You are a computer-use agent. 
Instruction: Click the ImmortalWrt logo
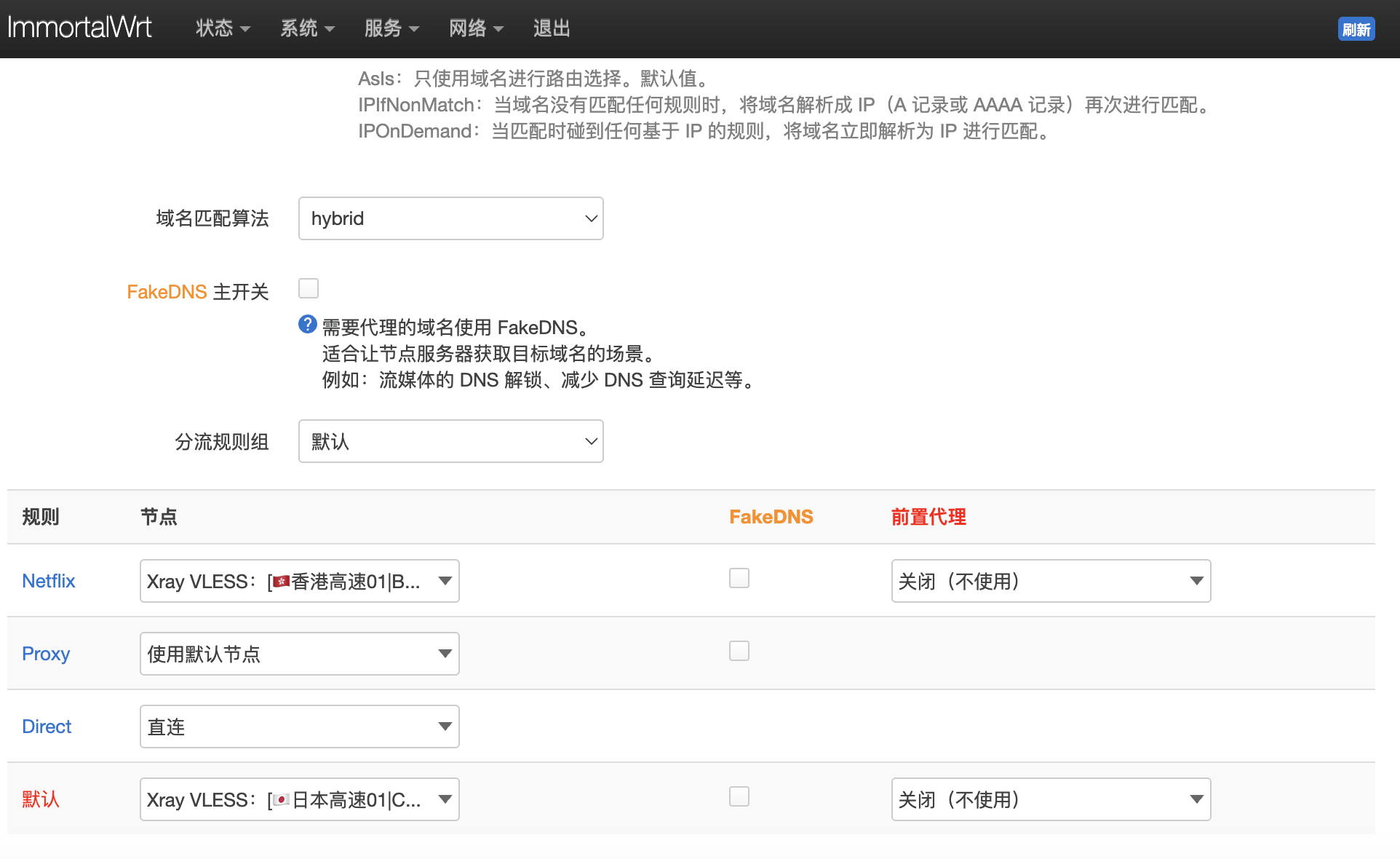point(79,28)
